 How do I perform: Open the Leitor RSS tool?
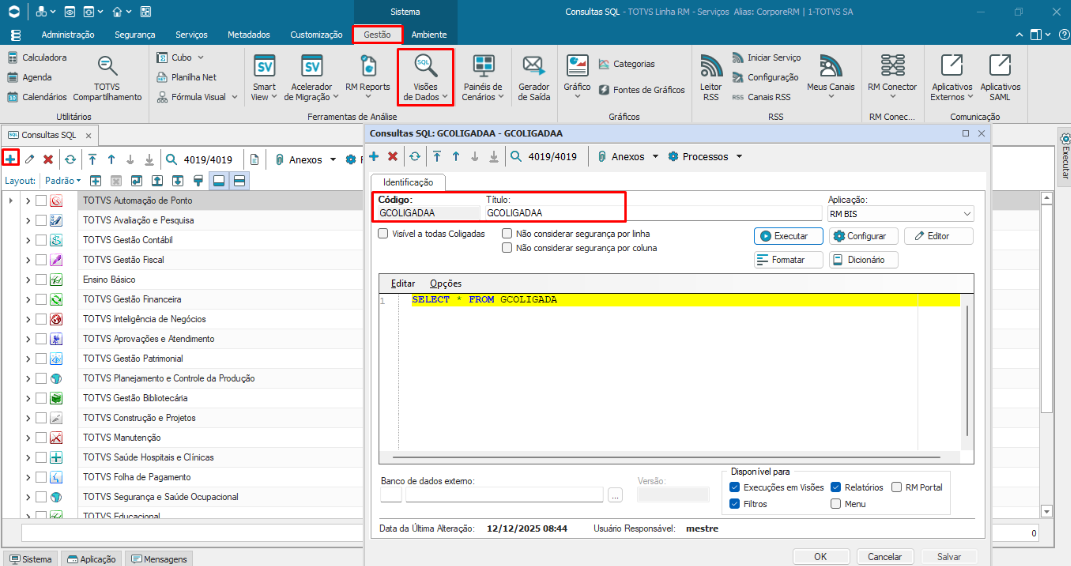point(711,77)
